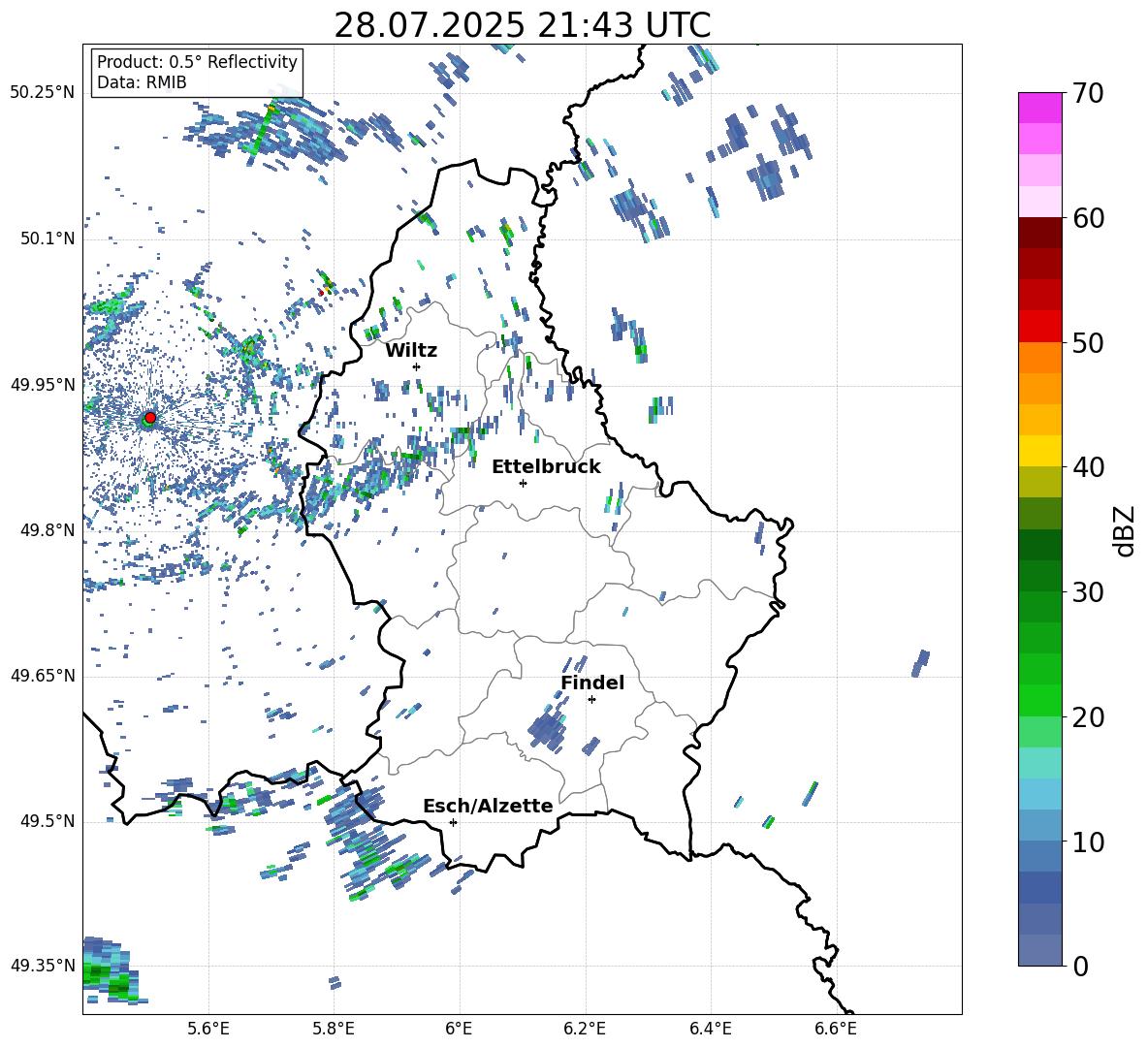Click the dBZ colorbar axis label
This screenshot has width=1148, height=1048.
[1126, 530]
